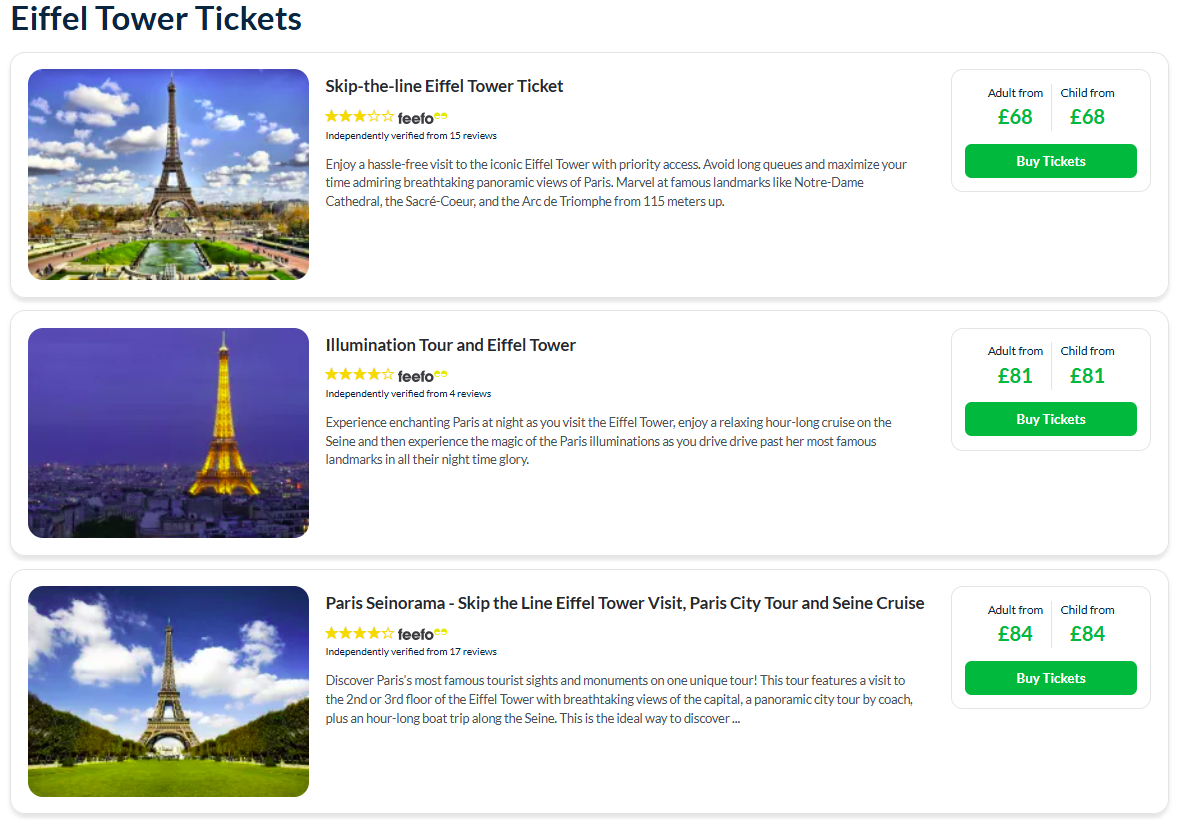The height and width of the screenshot is (823, 1184).
Task: Click the £68 adult price
Action: point(1015,117)
